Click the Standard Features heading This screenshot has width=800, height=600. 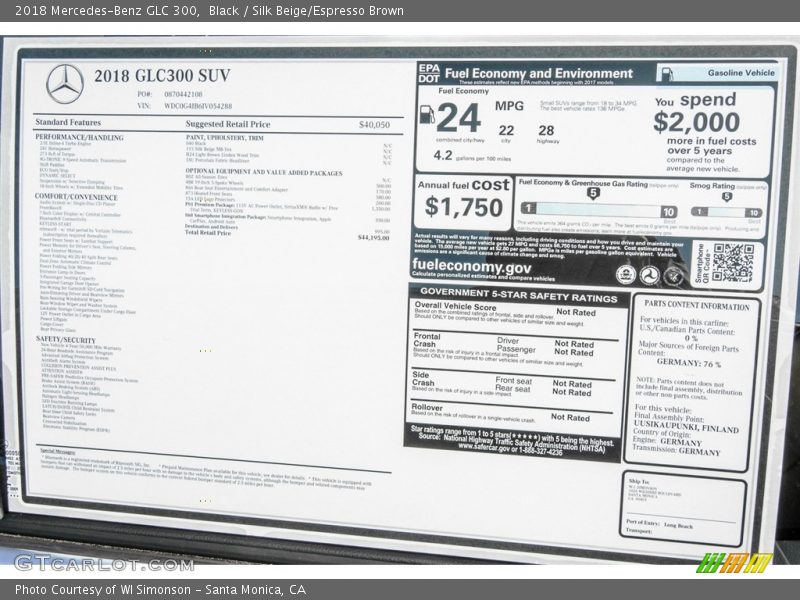click(68, 122)
